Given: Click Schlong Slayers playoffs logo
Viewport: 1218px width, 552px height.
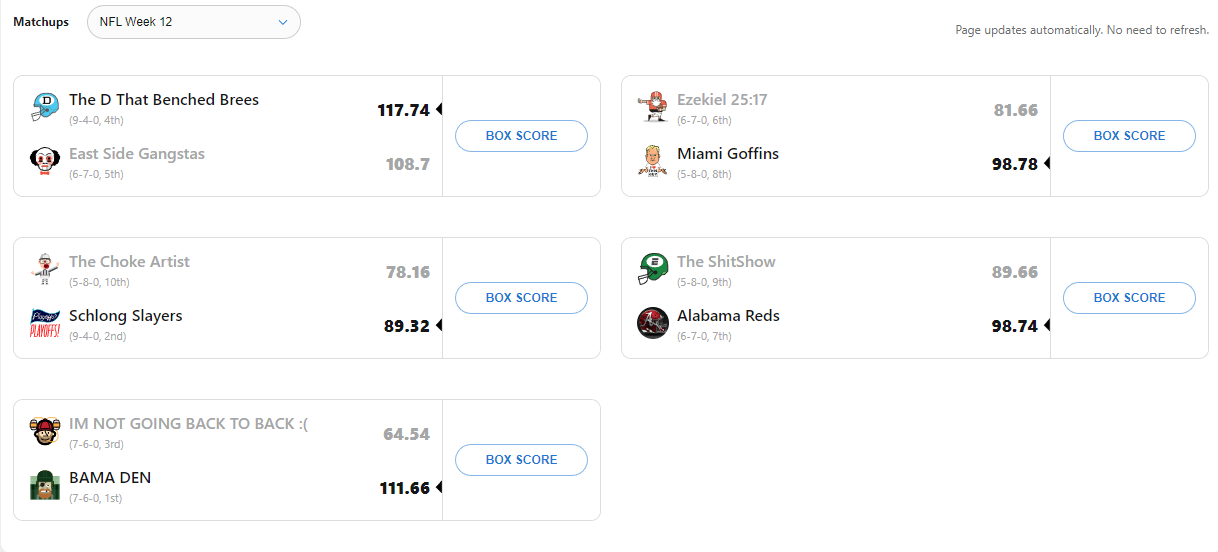Looking at the screenshot, I should (x=45, y=322).
